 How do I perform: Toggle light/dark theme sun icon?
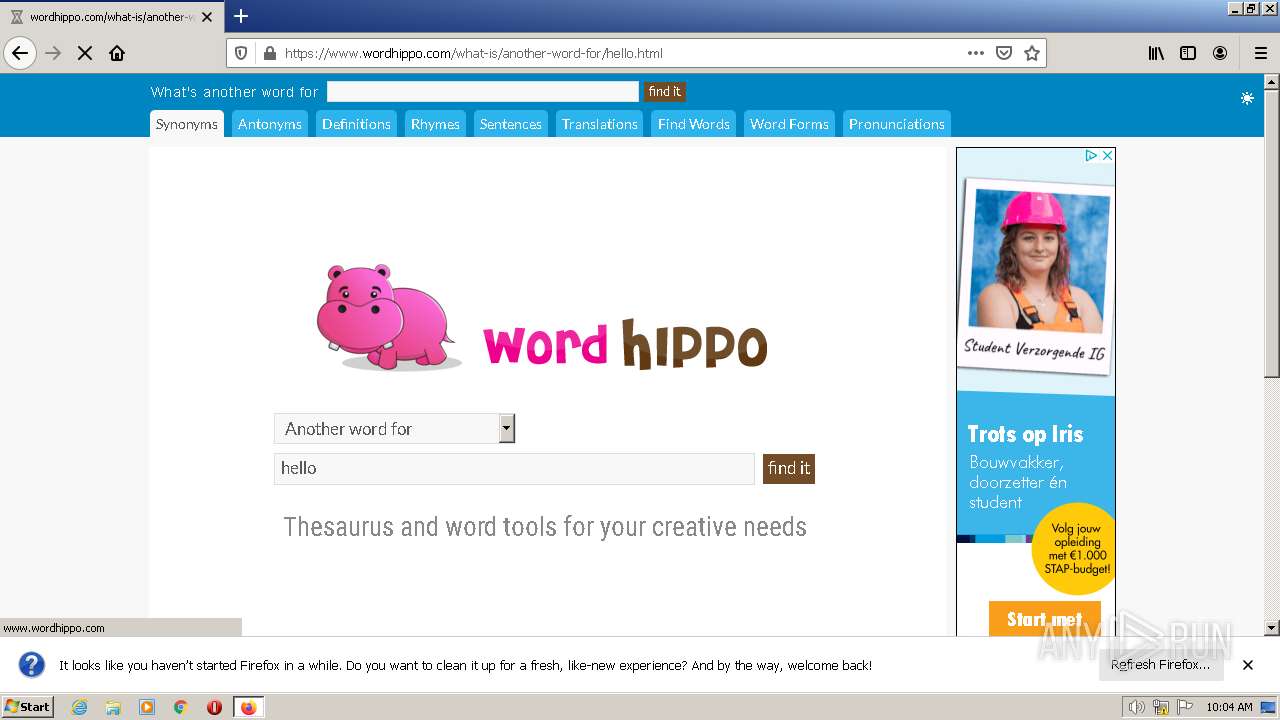1247,98
